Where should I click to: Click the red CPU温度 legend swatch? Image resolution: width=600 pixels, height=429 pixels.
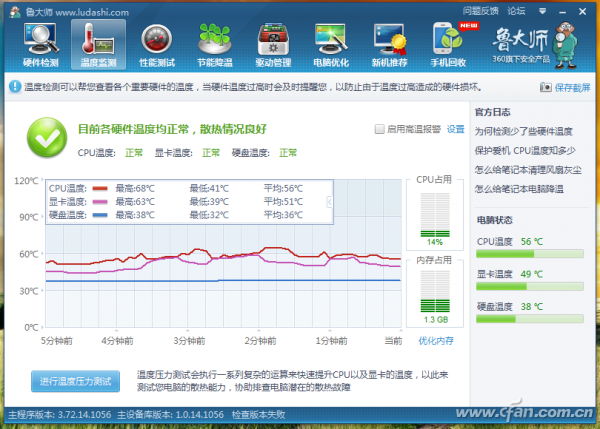(x=100, y=188)
